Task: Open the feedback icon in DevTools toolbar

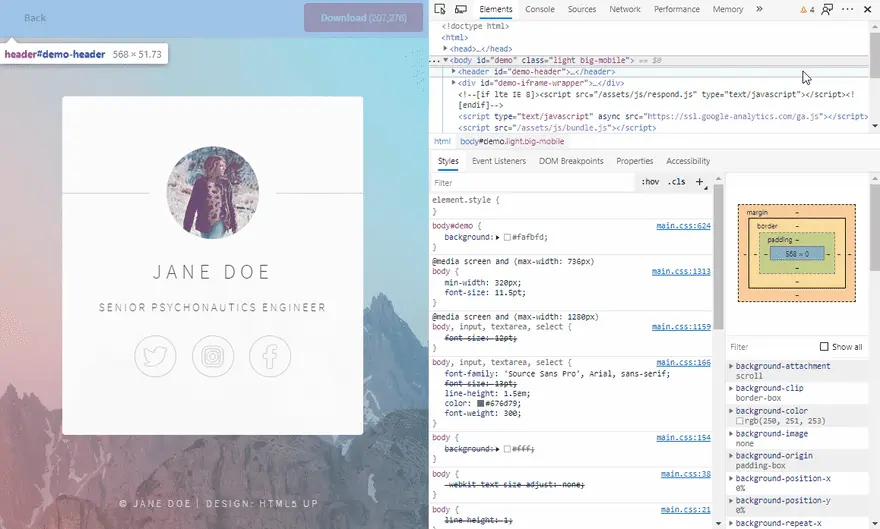Action: pyautogui.click(x=827, y=9)
